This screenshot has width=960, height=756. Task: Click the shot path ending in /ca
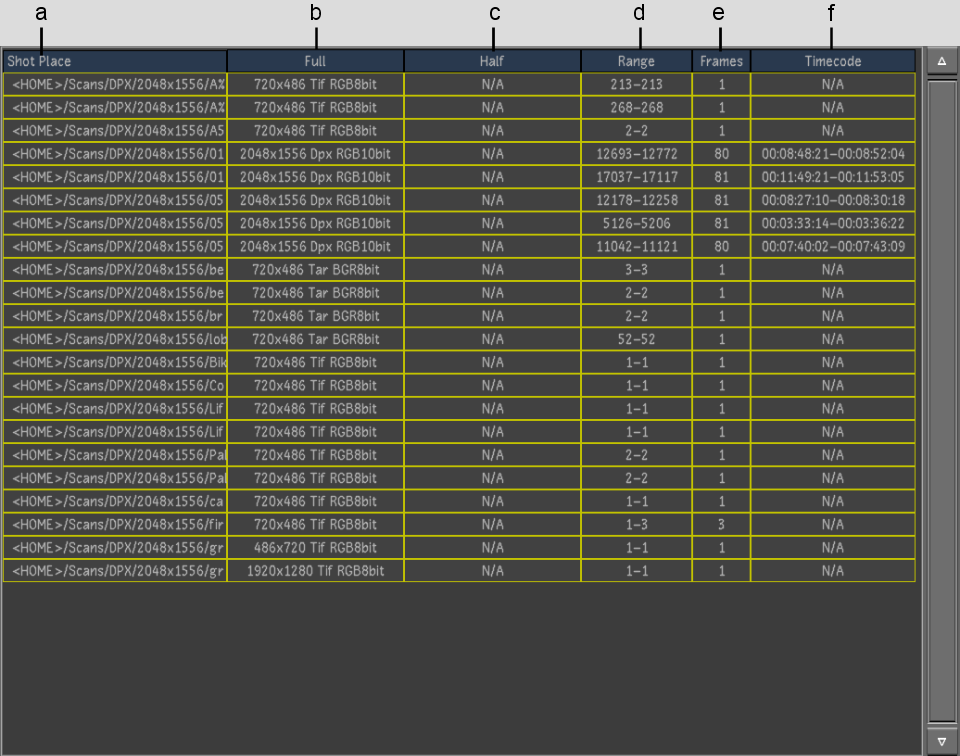tap(115, 501)
